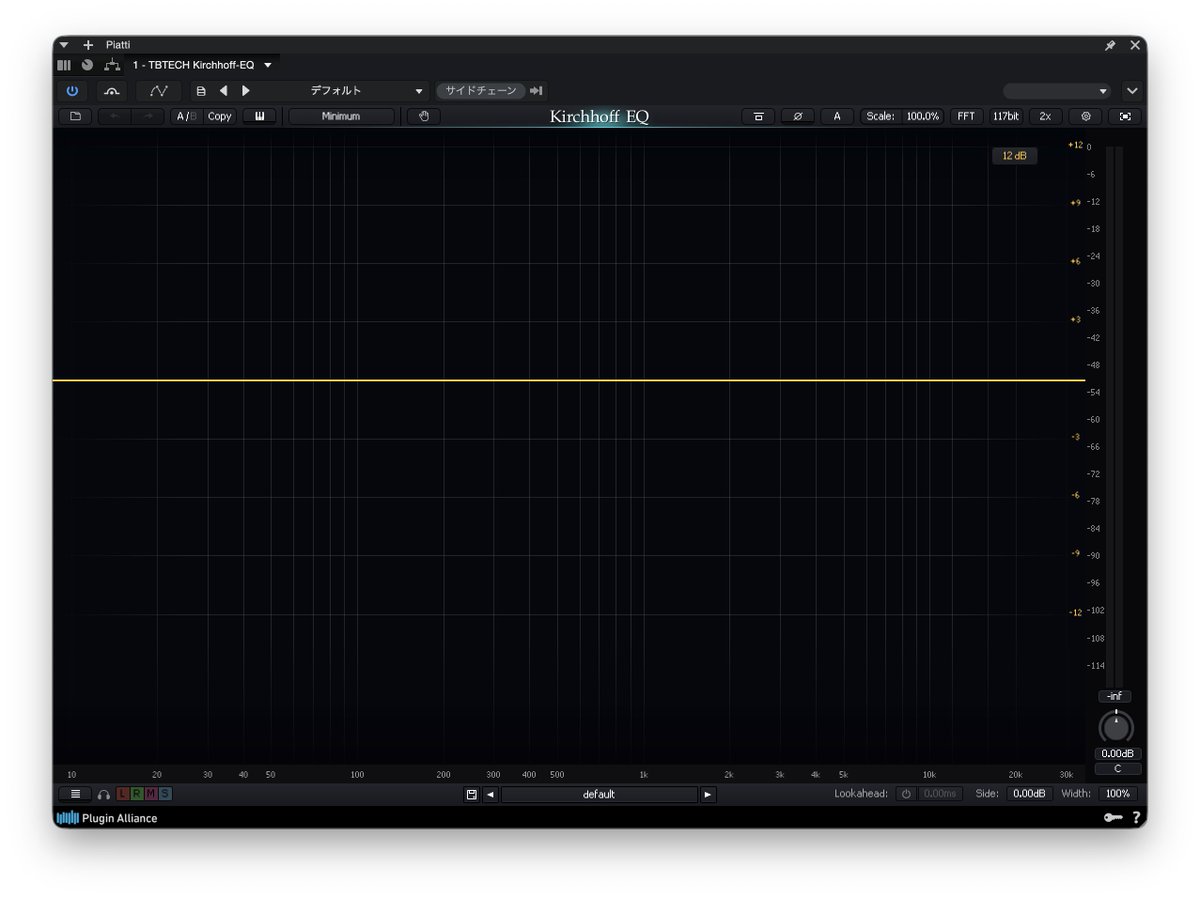This screenshot has height=898, width=1200.
Task: Open the plugin rack columns view icon
Action: tap(64, 65)
